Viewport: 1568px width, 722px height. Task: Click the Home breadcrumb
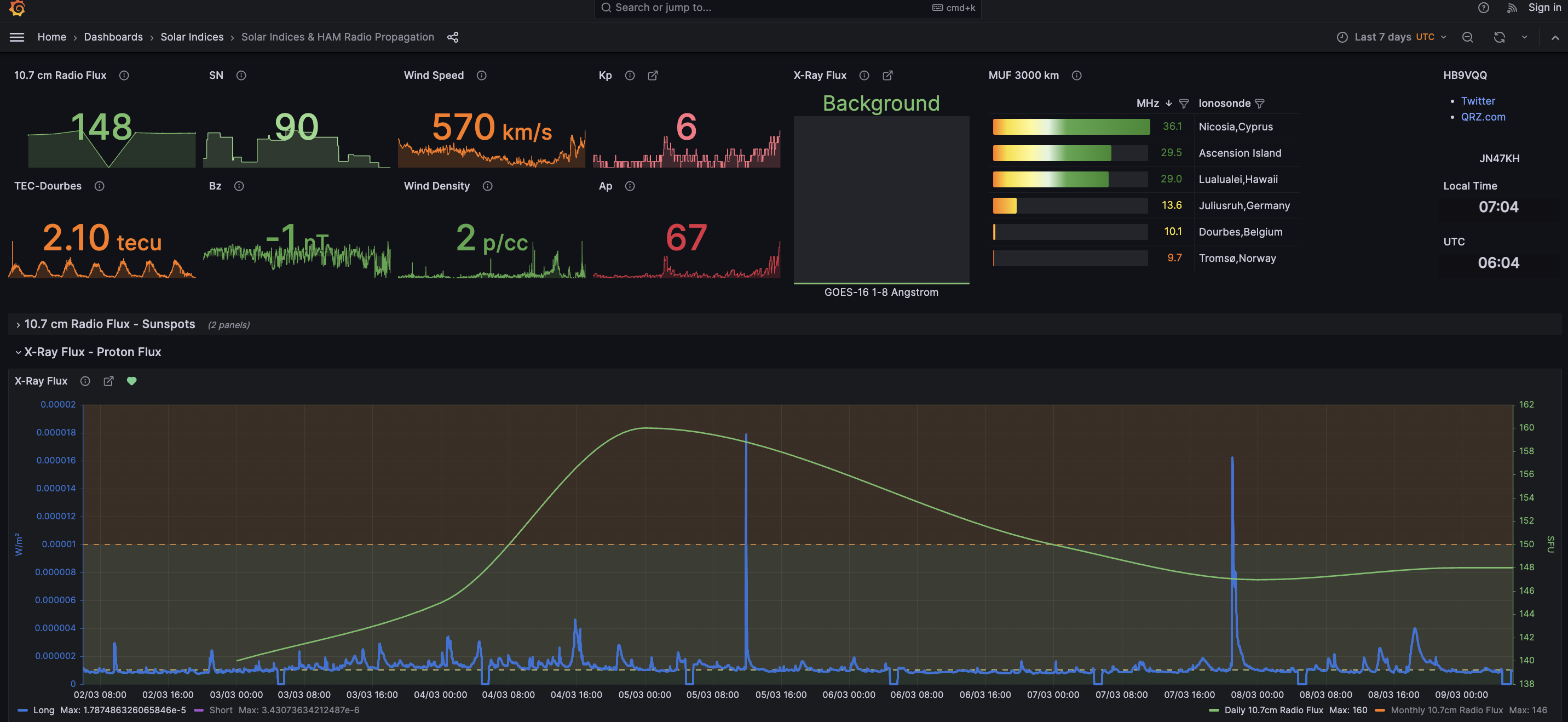52,37
